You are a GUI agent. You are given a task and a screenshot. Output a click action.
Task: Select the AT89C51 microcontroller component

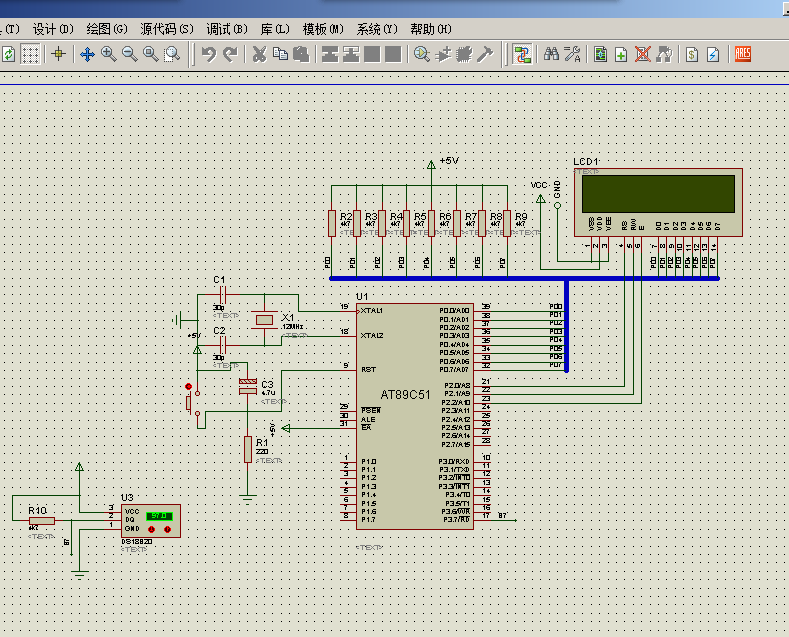415,417
